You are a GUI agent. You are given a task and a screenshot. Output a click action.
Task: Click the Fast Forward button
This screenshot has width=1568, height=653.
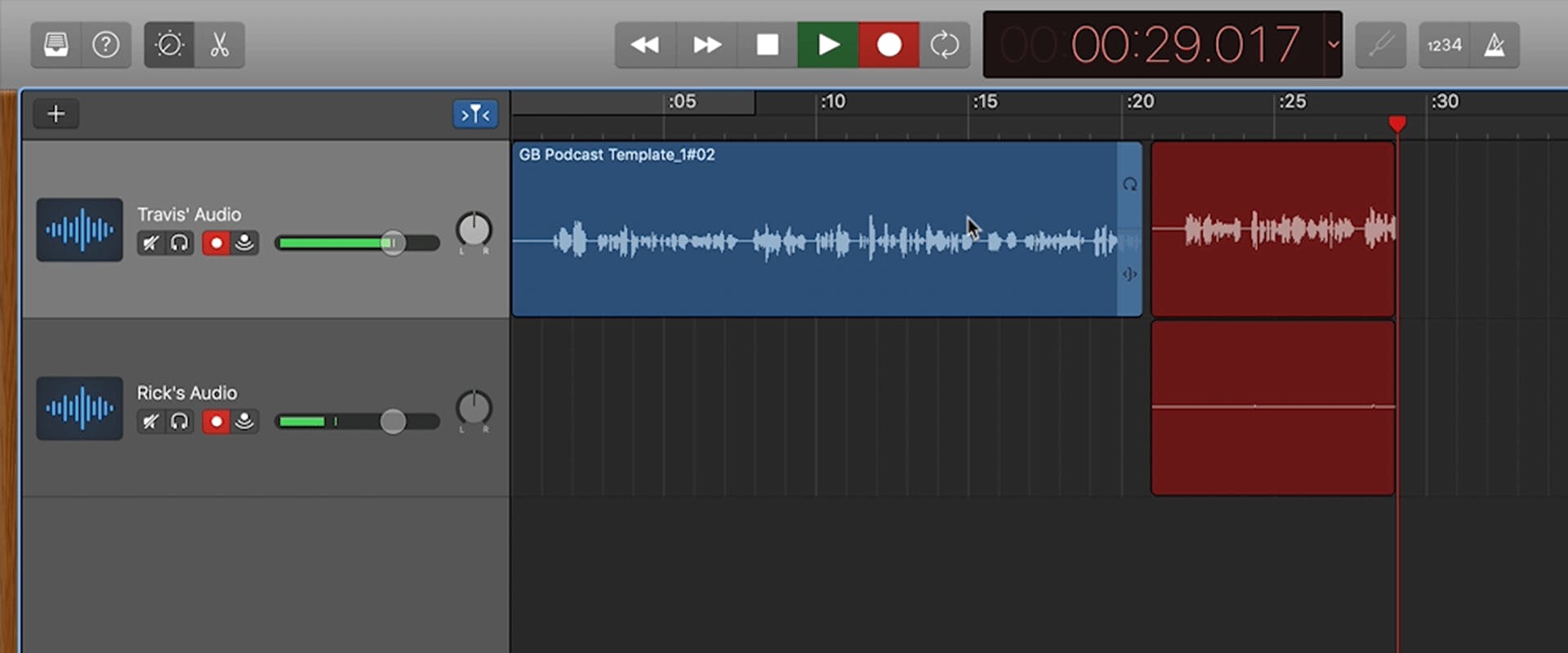706,45
